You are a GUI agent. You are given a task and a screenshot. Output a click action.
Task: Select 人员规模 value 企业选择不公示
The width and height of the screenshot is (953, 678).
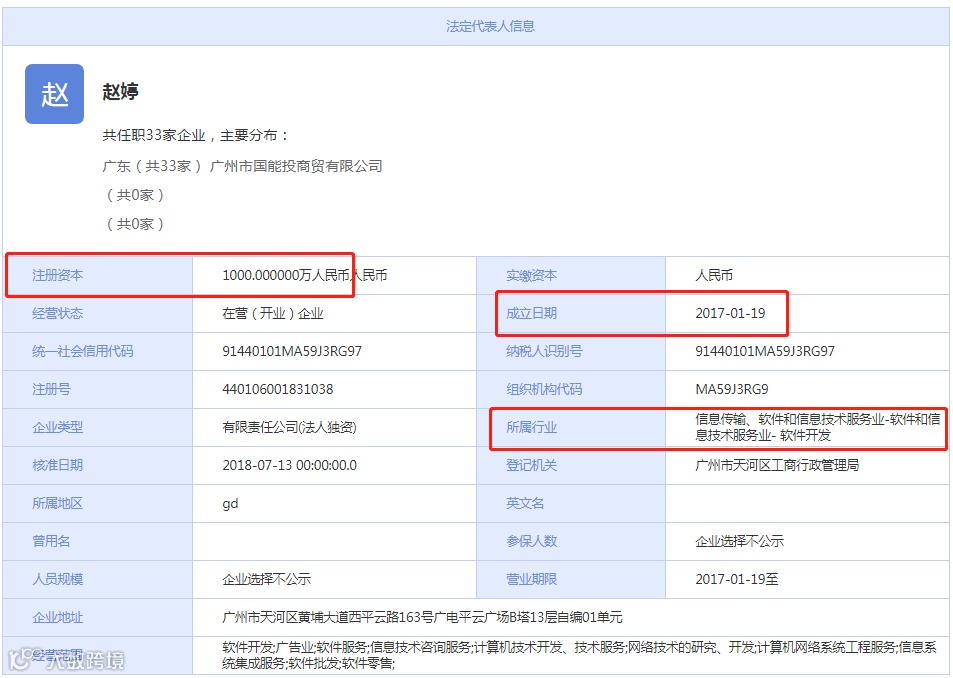pos(266,579)
